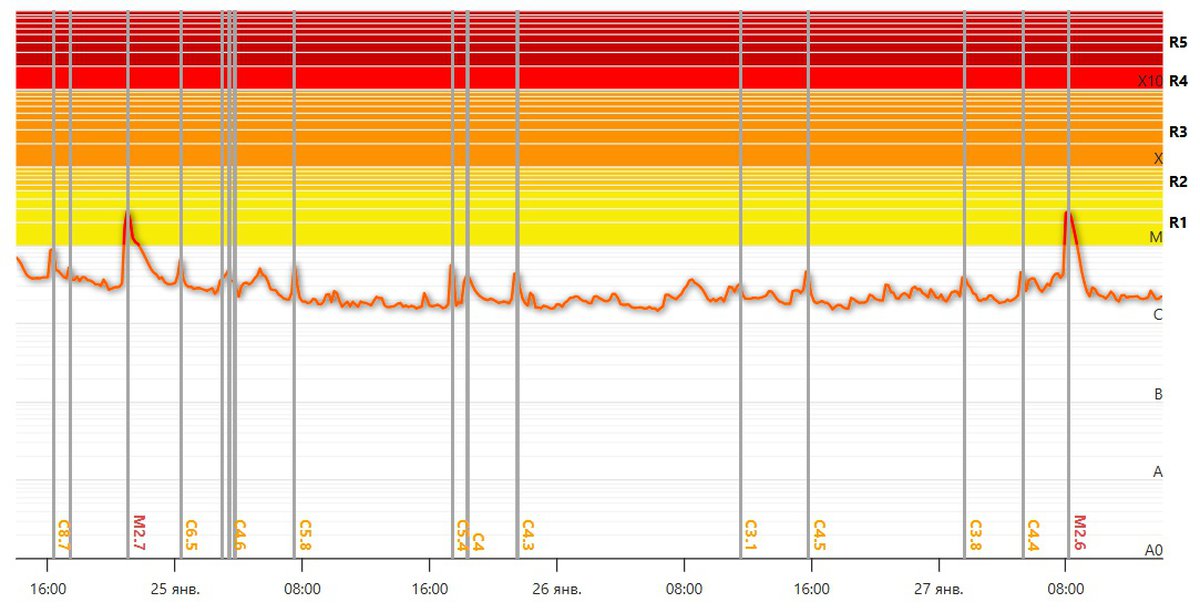Select the C8.7 flare marker label

tap(63, 534)
